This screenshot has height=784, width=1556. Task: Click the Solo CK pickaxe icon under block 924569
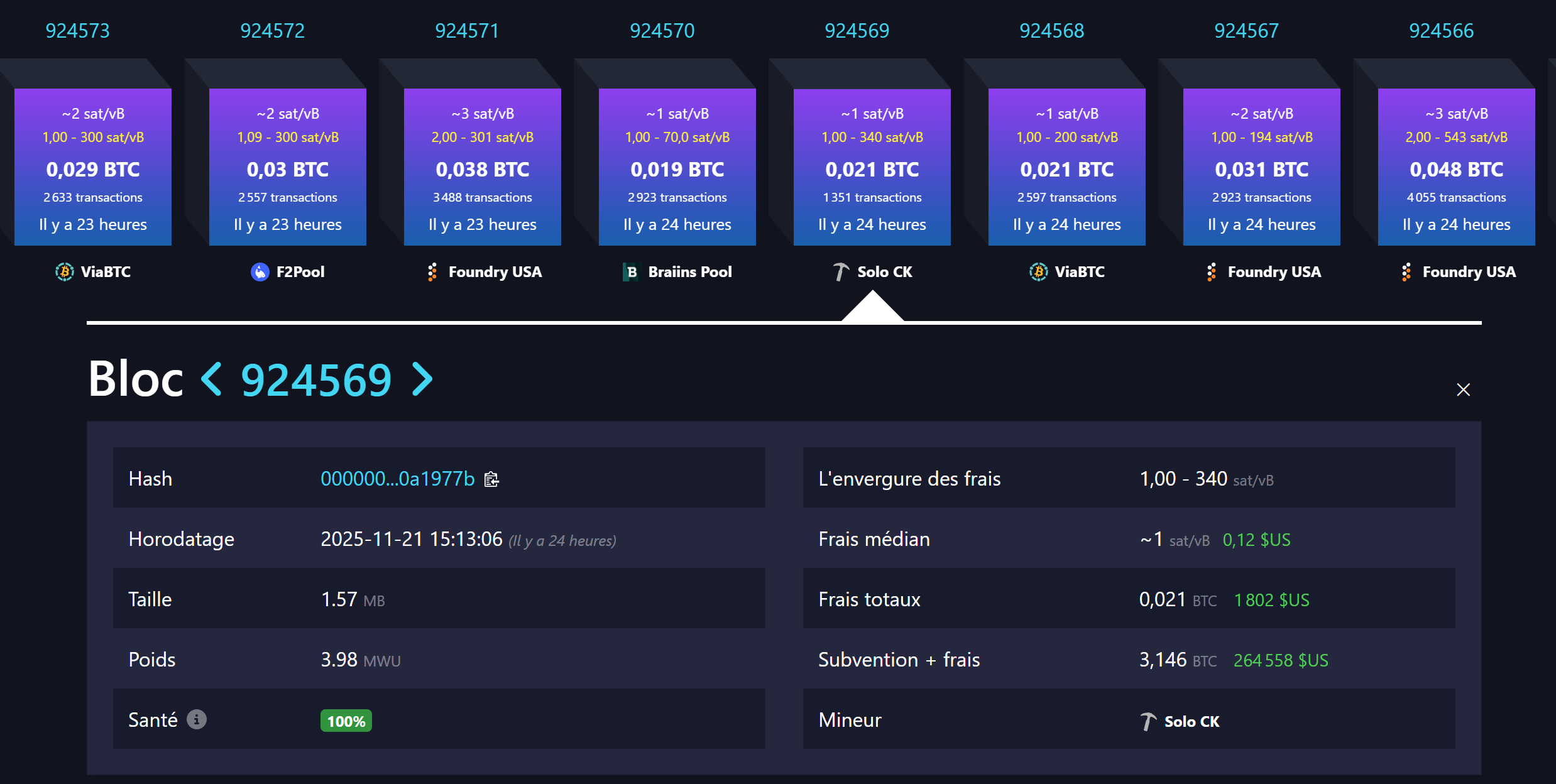coord(840,271)
